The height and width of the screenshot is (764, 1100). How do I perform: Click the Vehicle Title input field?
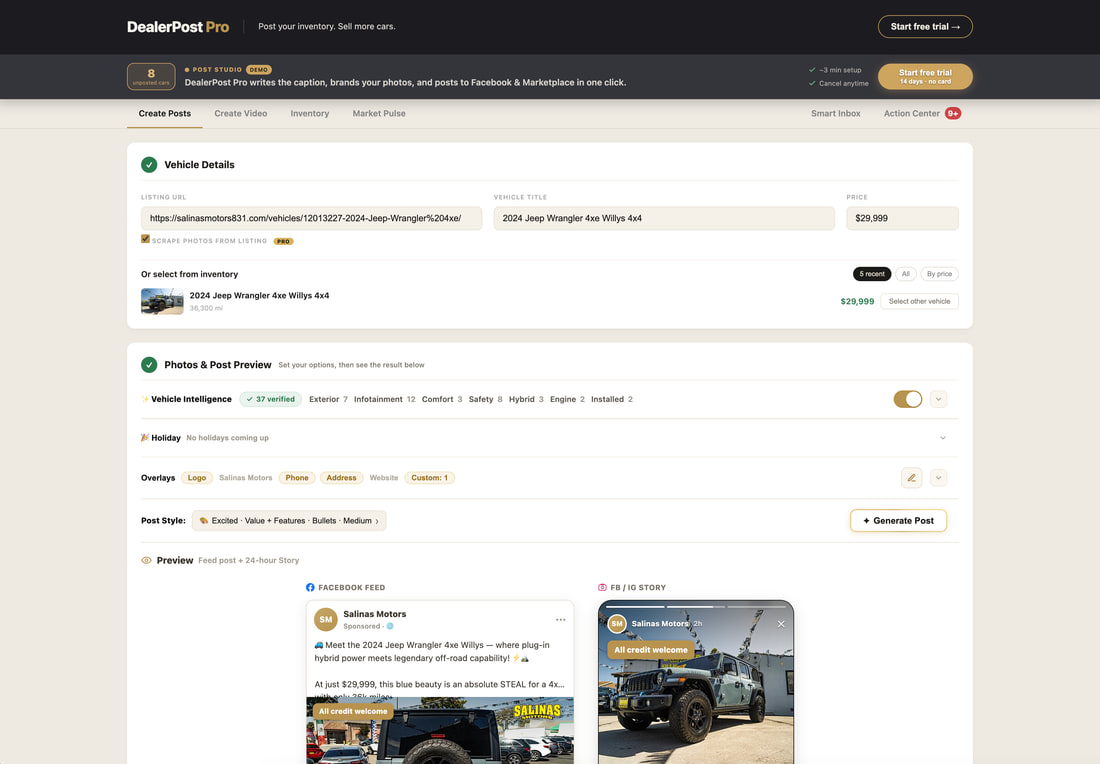[664, 218]
